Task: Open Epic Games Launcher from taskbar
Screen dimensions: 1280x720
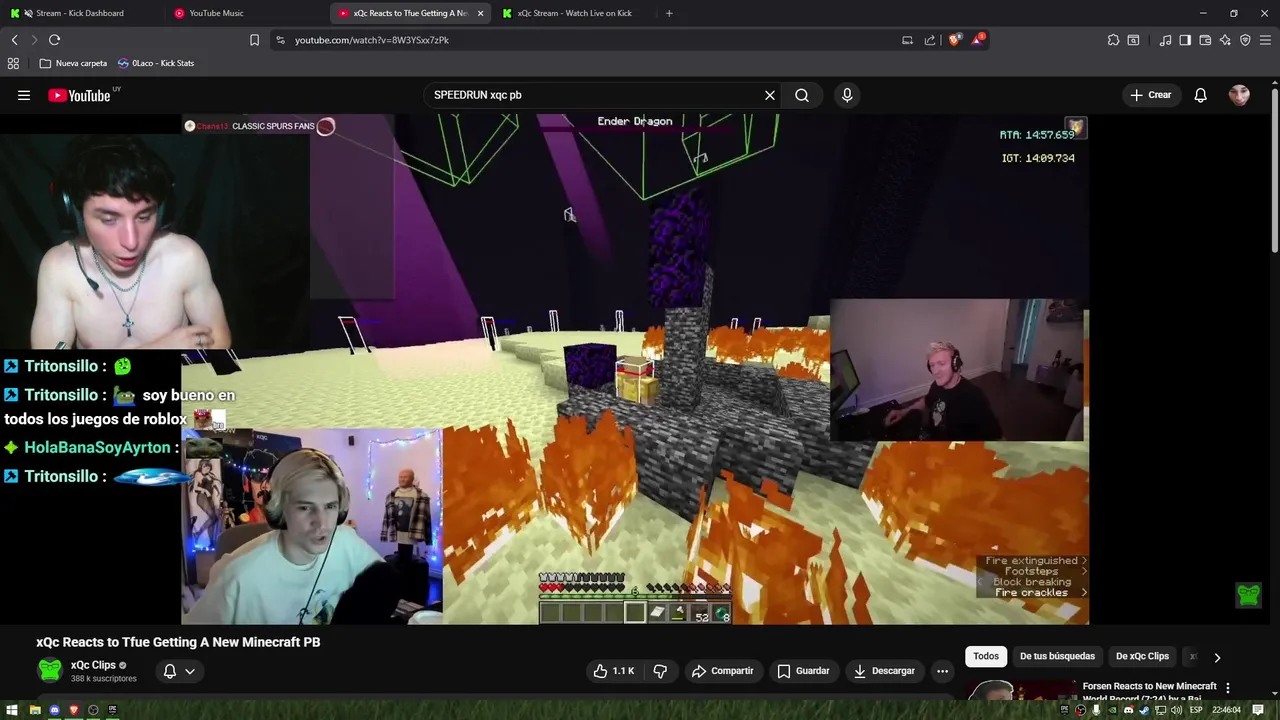Action: (x=112, y=710)
